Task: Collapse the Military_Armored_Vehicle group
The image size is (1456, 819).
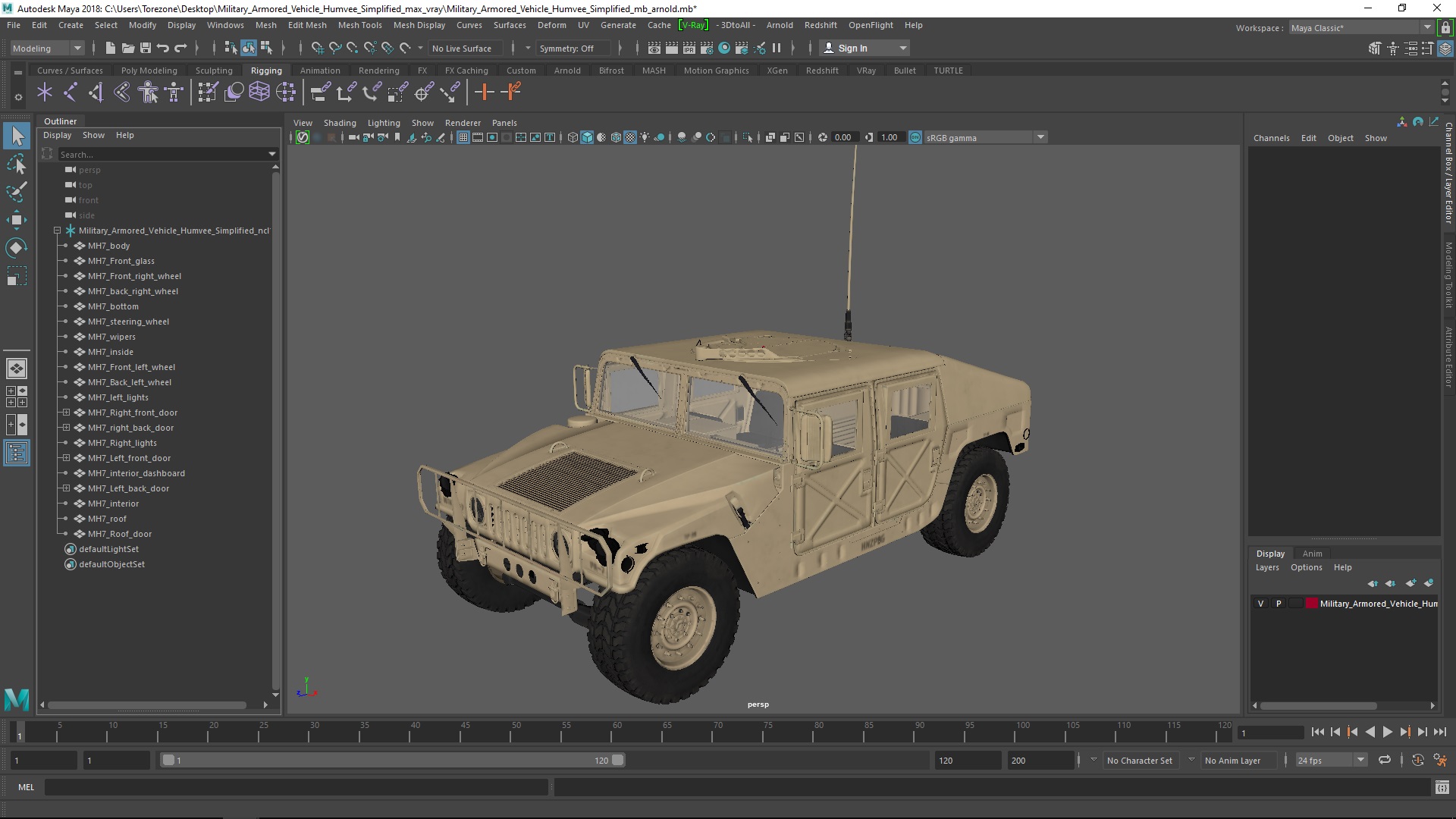Action: [57, 231]
